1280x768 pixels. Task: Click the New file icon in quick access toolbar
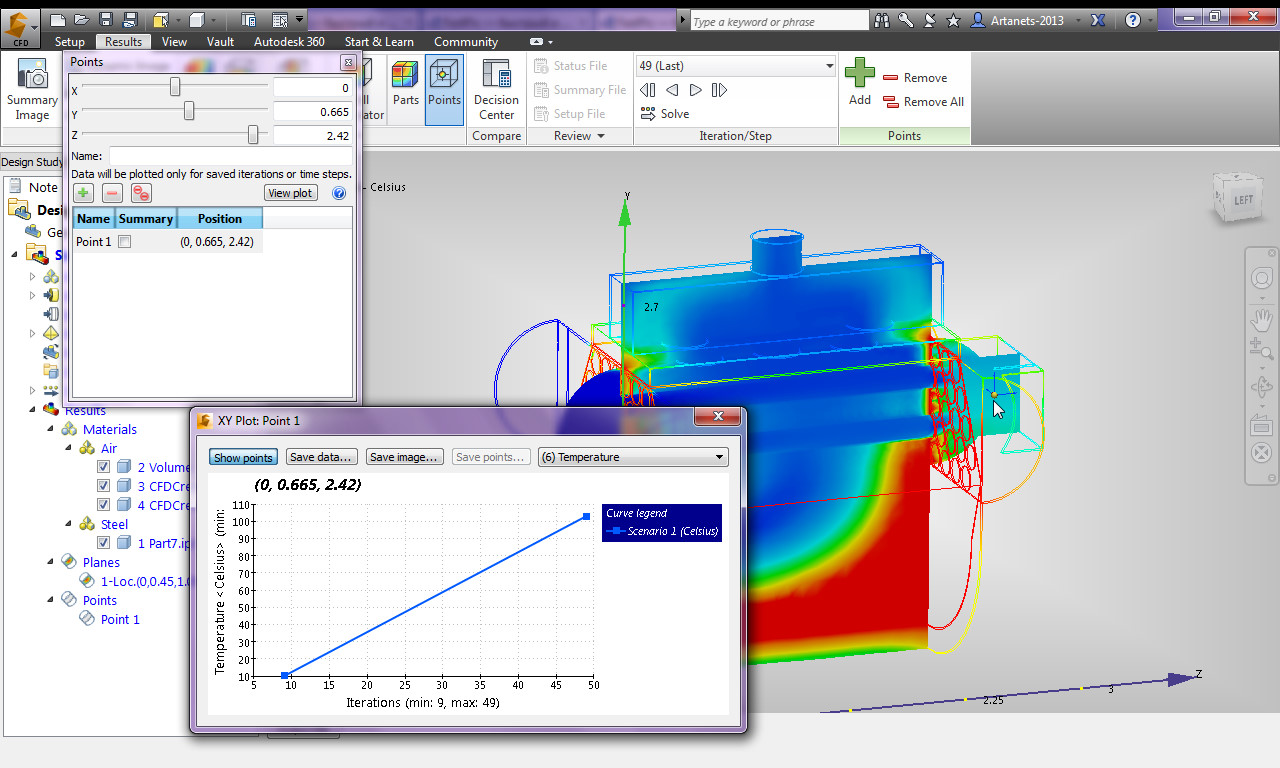tap(59, 19)
